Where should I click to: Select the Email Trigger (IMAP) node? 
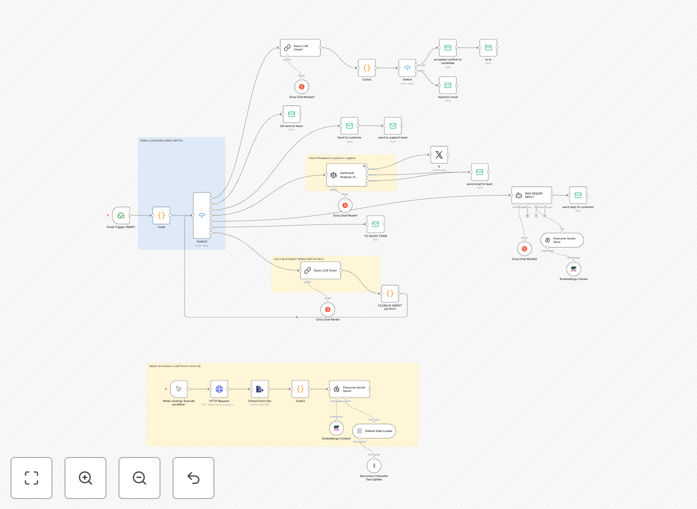[x=121, y=215]
